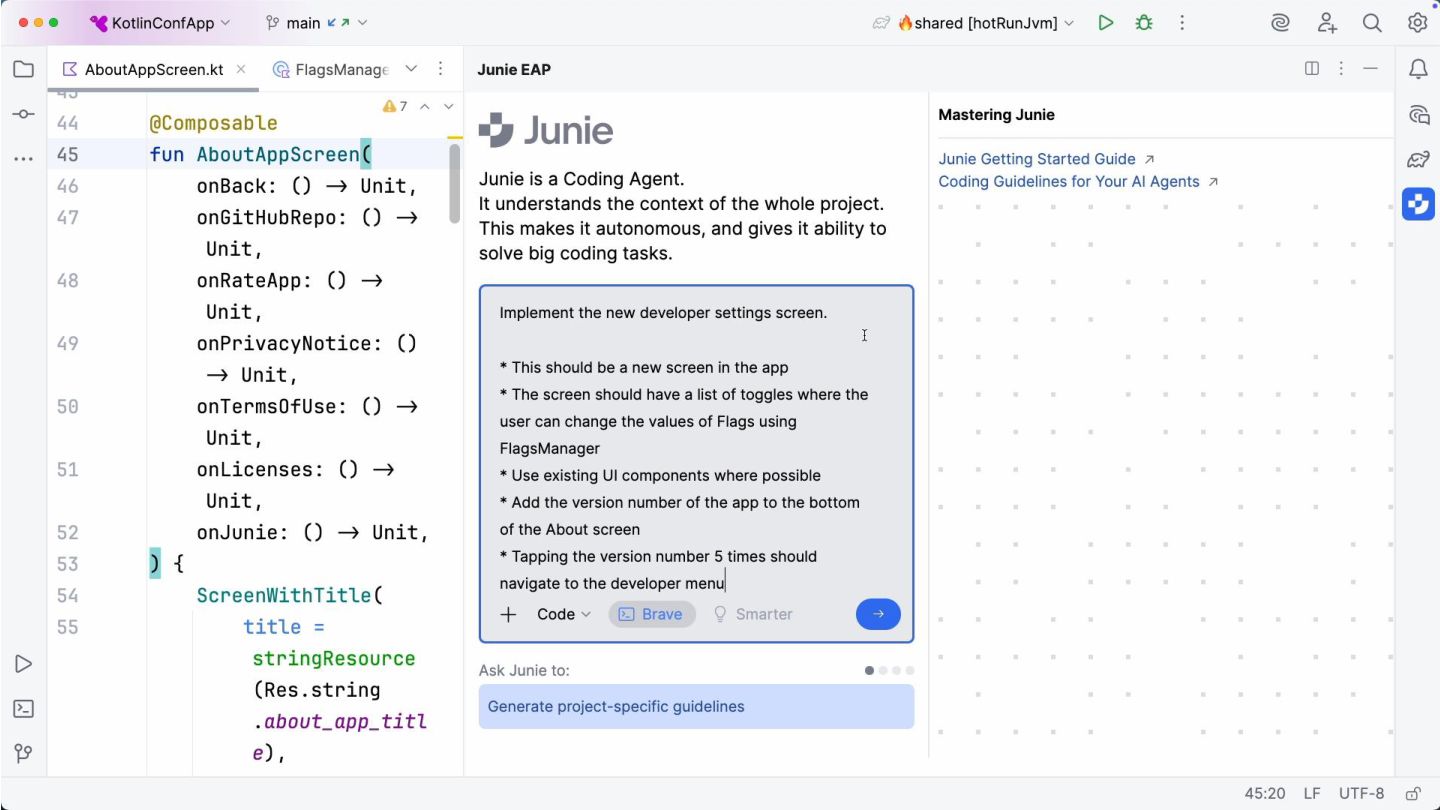This screenshot has width=1440, height=810.
Task: Open the Gradle elephant tool window icon
Action: [x=1418, y=159]
